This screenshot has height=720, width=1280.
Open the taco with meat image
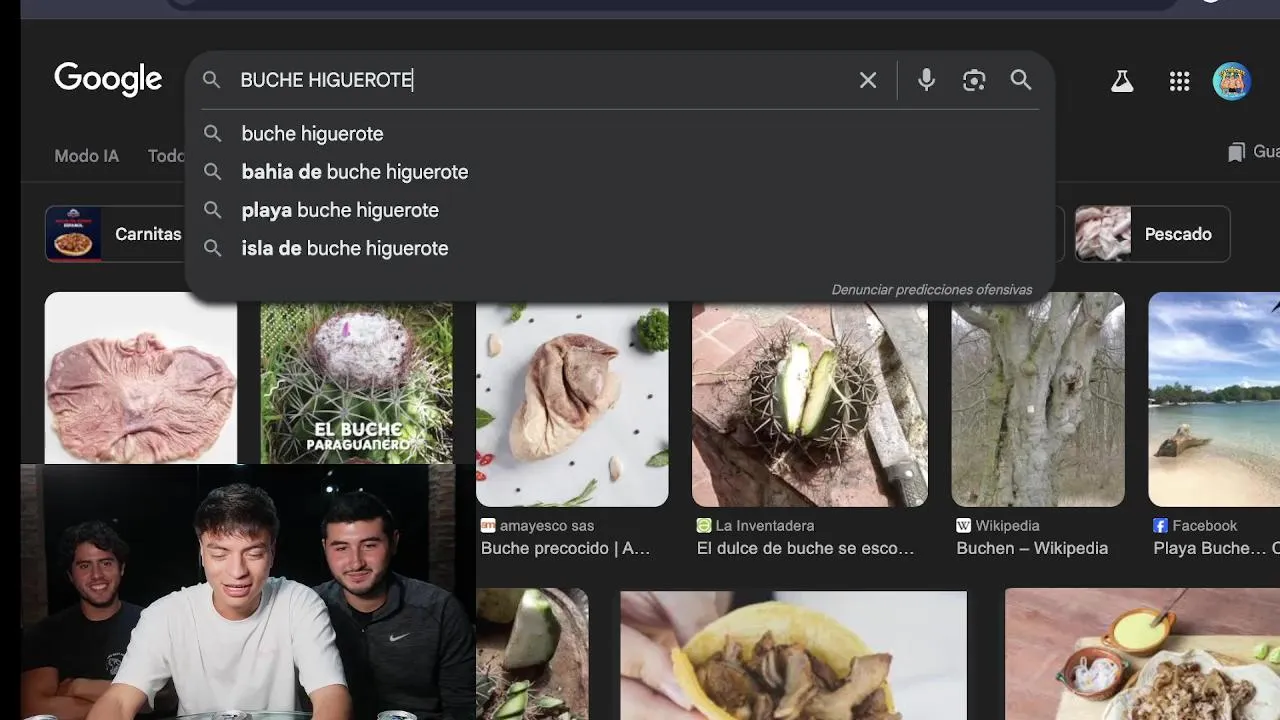793,655
